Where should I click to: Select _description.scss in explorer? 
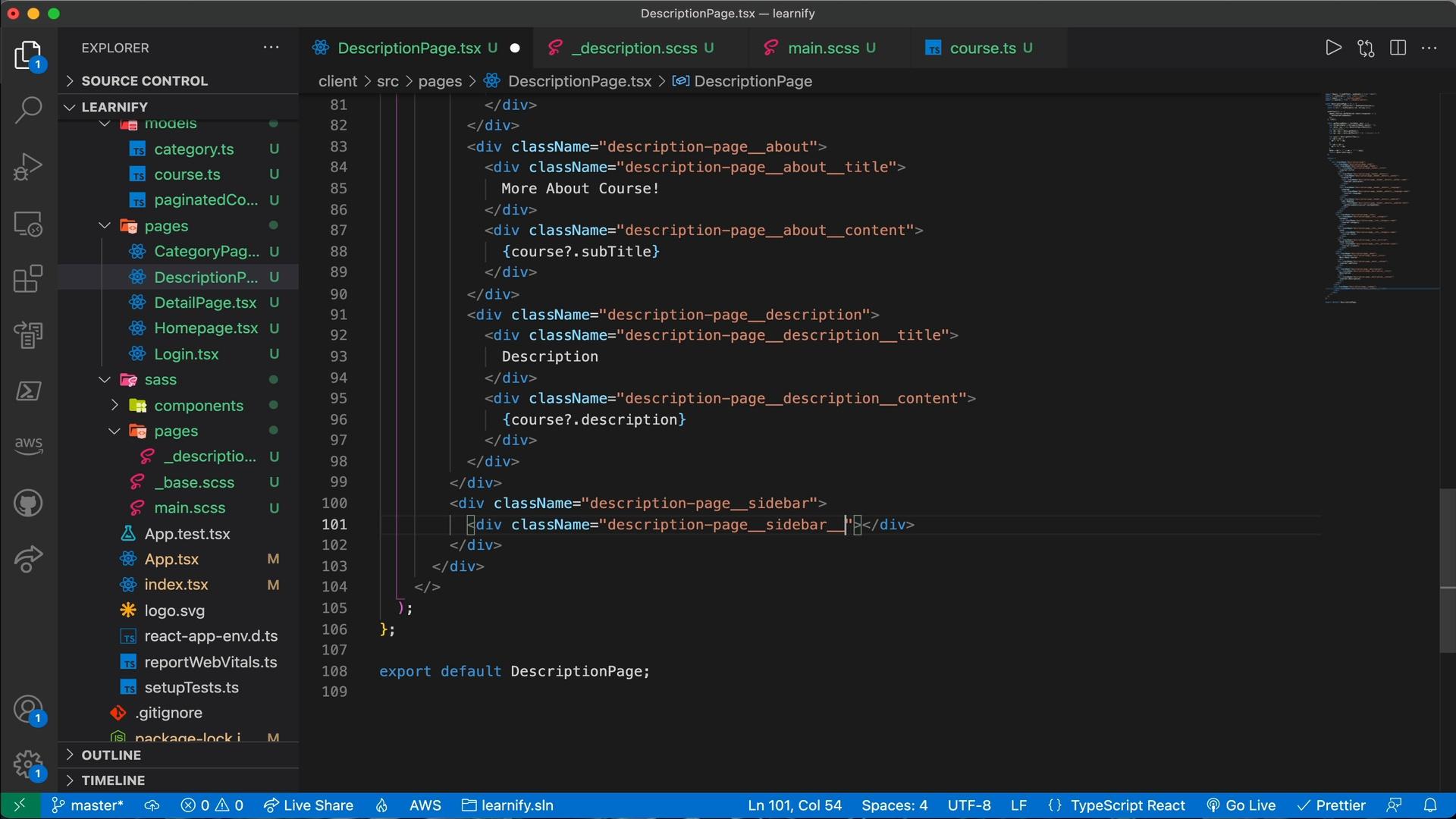coord(210,457)
